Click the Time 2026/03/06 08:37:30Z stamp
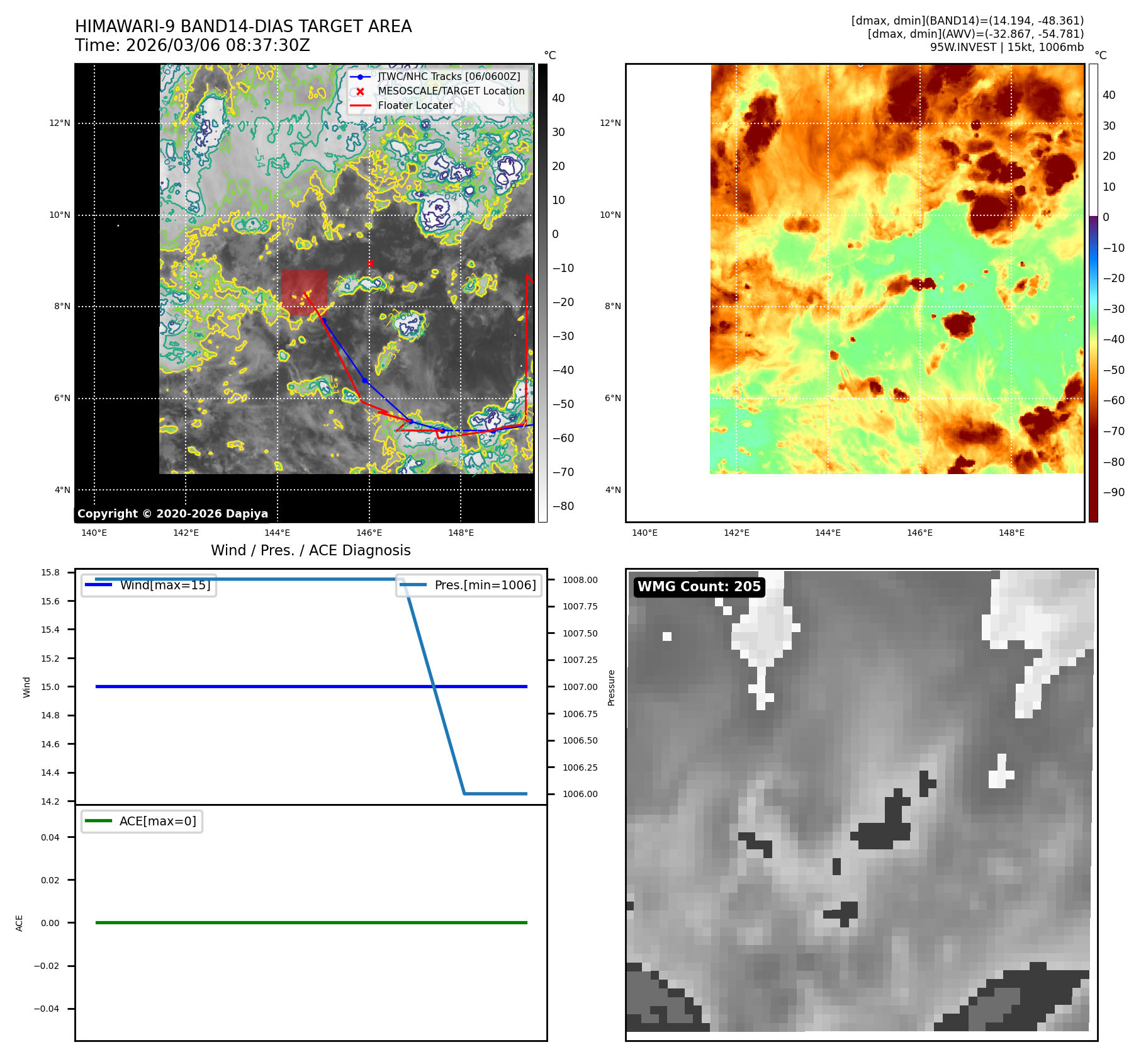 coord(192,45)
